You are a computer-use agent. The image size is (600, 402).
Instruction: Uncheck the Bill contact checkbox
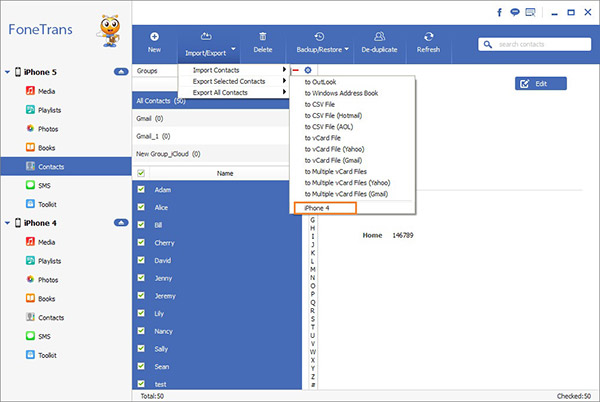[x=141, y=225]
